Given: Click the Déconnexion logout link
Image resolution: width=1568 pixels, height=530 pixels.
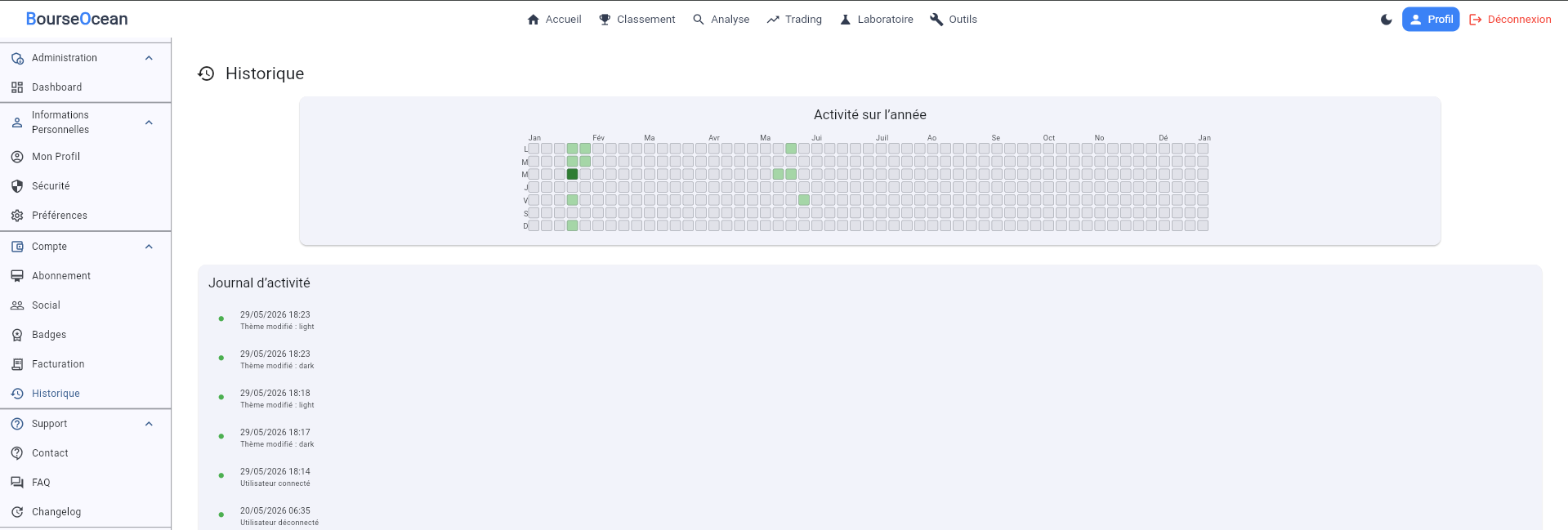Looking at the screenshot, I should pos(1510,20).
